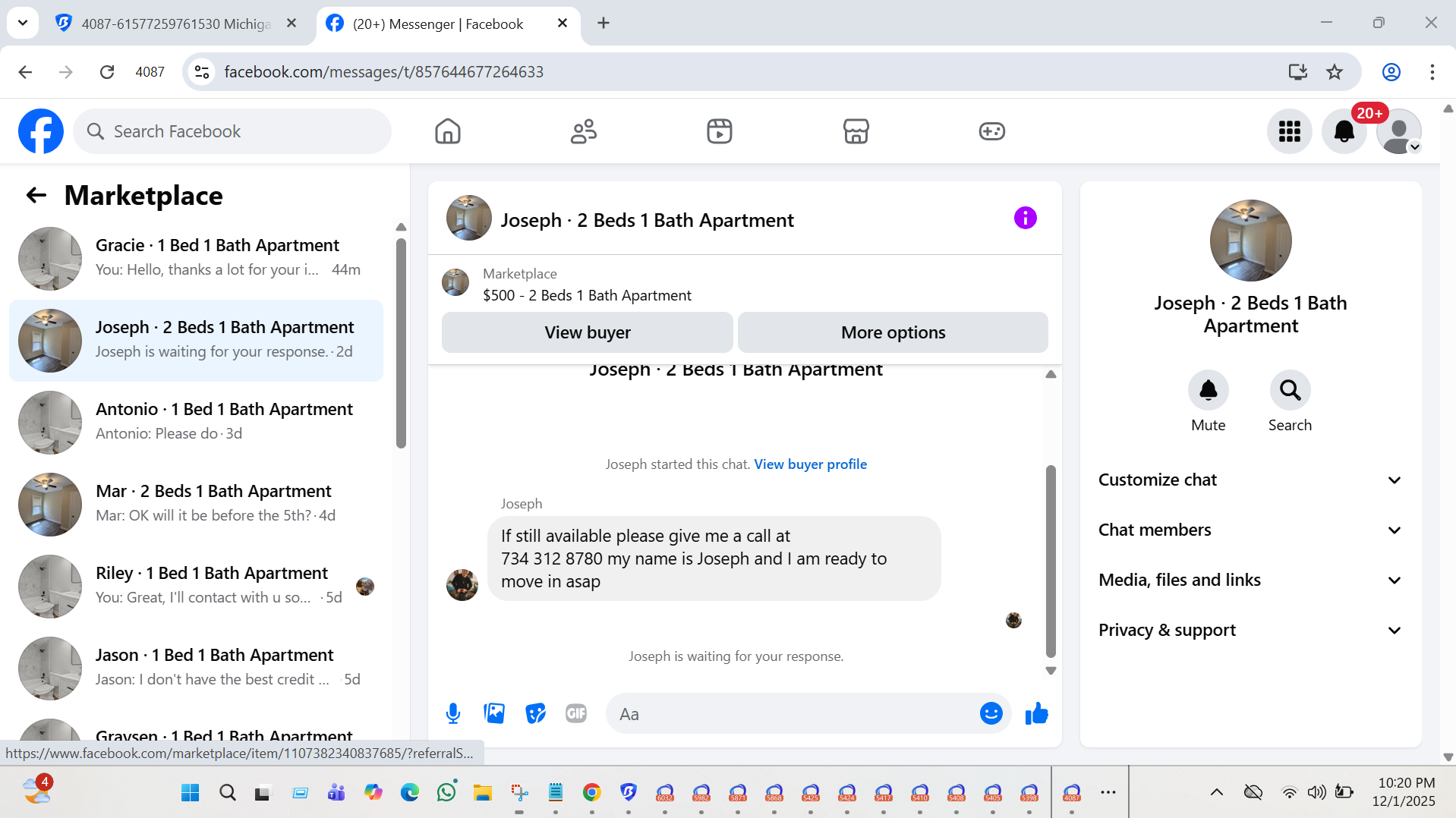Reload the page
This screenshot has width=1456, height=818.
click(107, 72)
